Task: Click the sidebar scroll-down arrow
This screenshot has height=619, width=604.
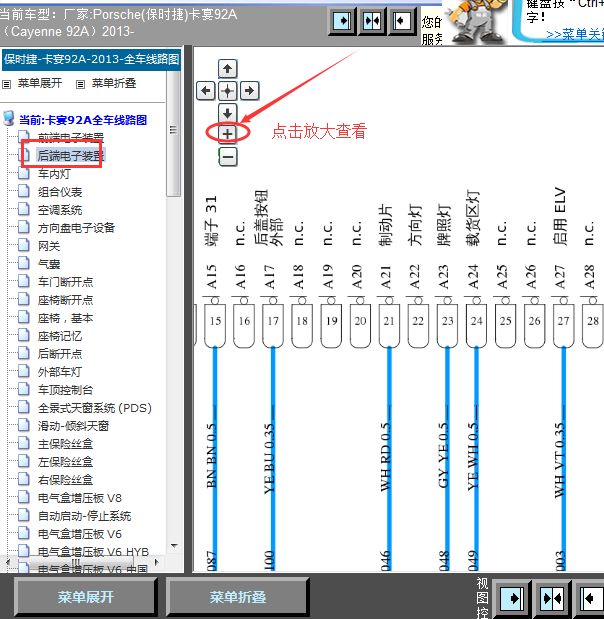Action: point(174,546)
